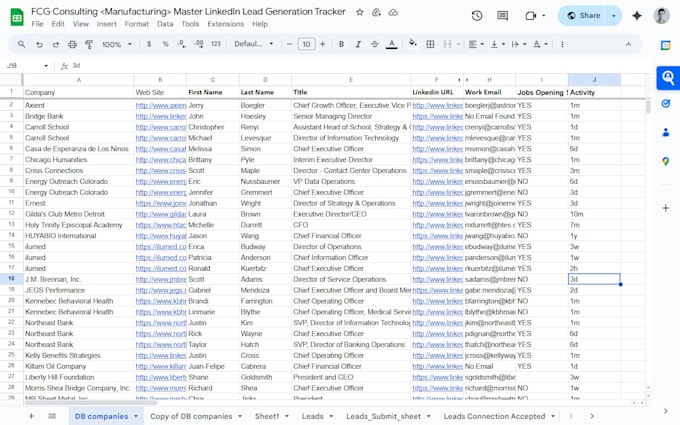Viewport: 680px width, 425px height.
Task: Open Google Maps side panel icon
Action: point(666,162)
